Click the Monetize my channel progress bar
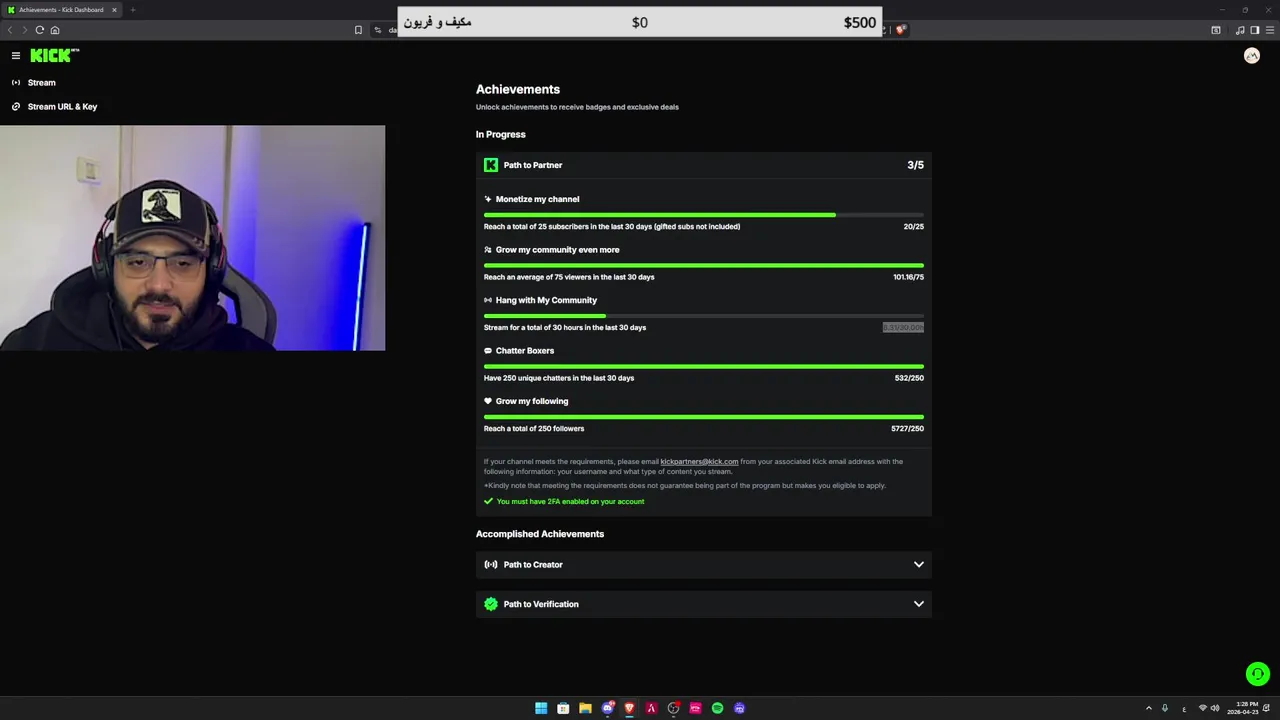This screenshot has height=720, width=1280. tap(704, 215)
